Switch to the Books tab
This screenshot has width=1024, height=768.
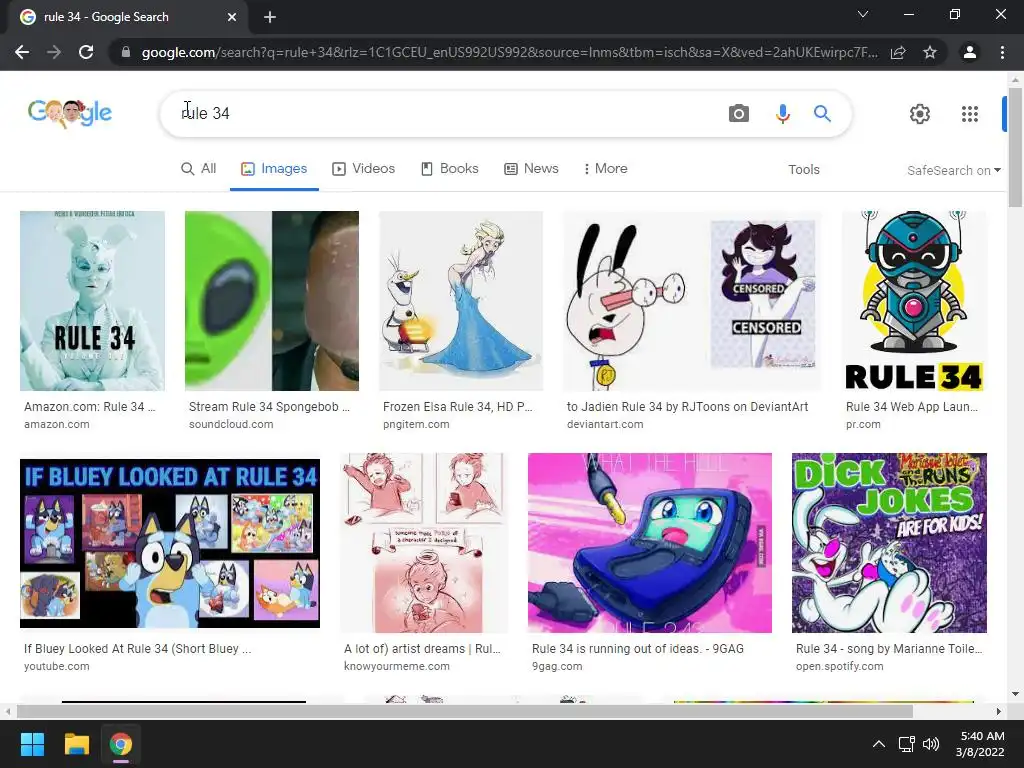tap(450, 168)
